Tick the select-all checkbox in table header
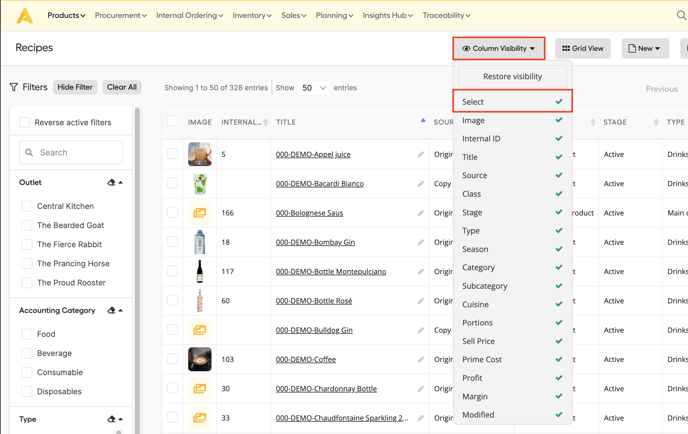 [173, 121]
